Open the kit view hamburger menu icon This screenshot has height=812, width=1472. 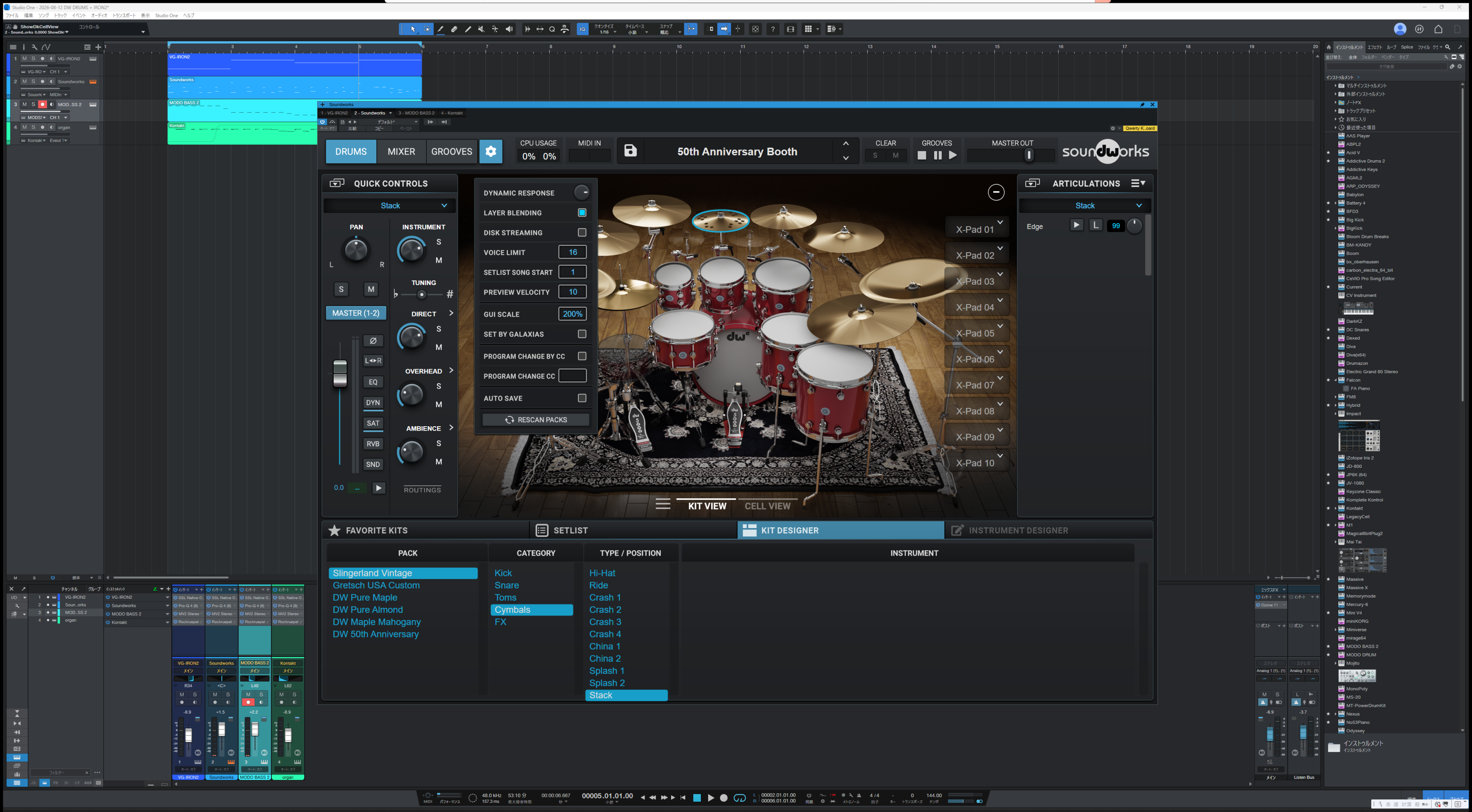tap(663, 505)
